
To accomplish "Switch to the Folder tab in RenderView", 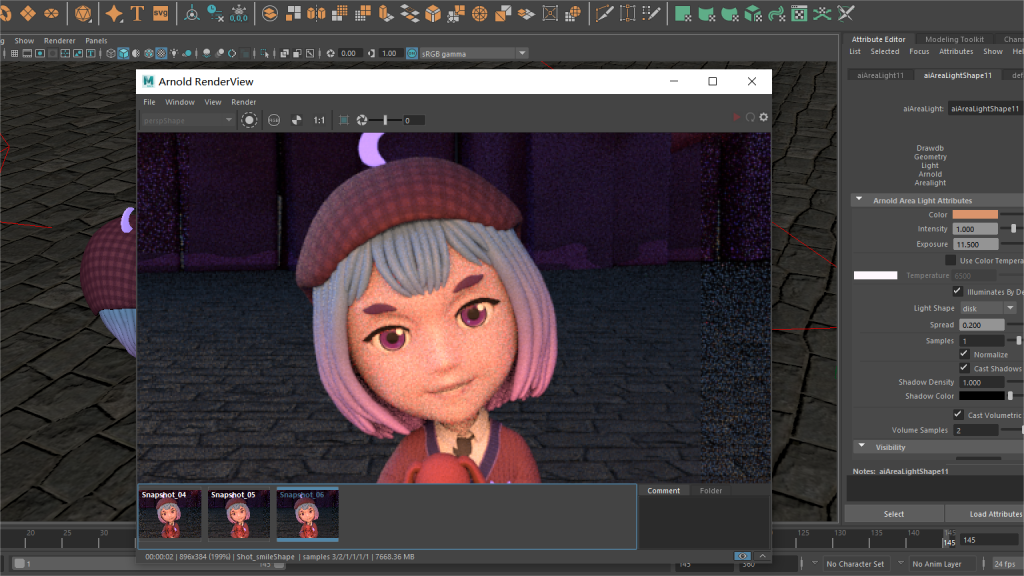I will 711,490.
